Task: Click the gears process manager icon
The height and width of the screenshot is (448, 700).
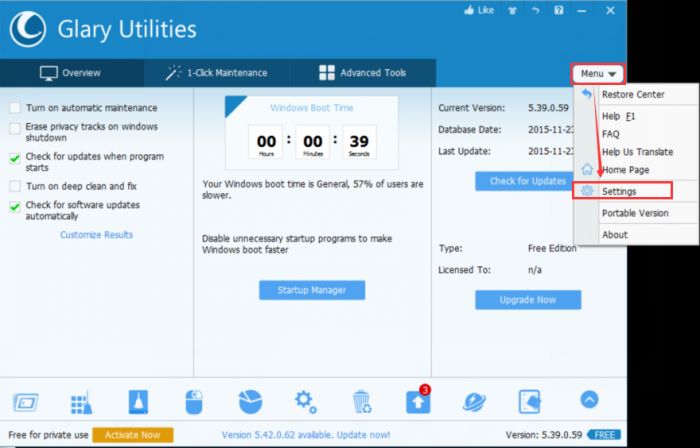Action: coord(305,402)
